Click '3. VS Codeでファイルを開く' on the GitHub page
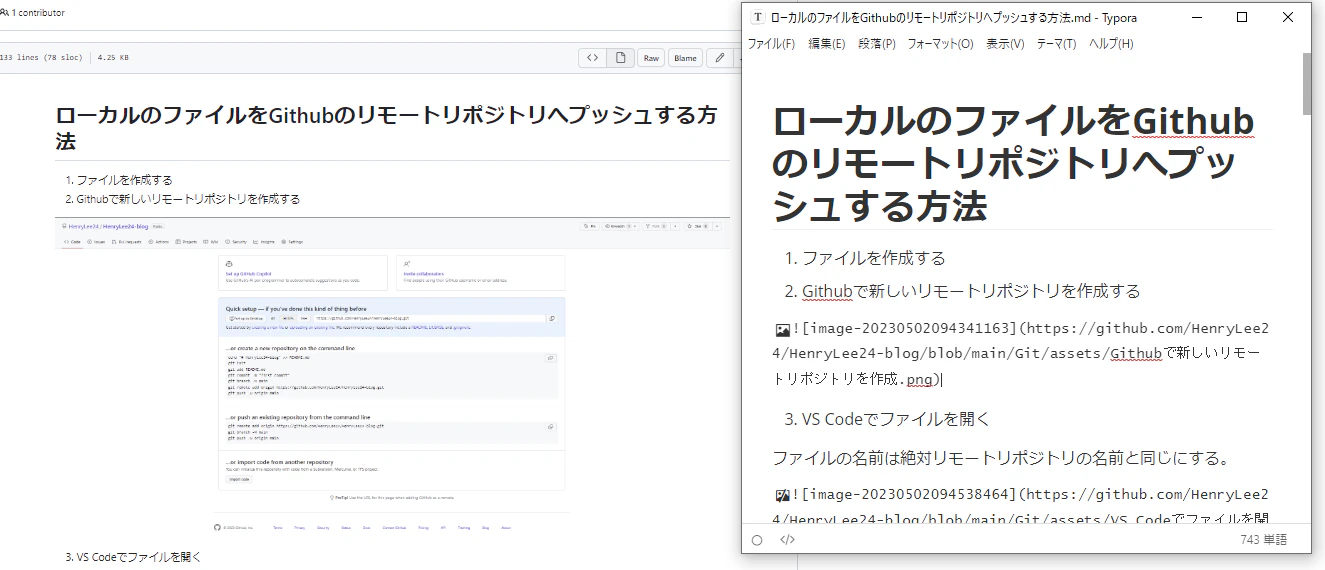The width and height of the screenshot is (1325, 570). tap(133, 556)
